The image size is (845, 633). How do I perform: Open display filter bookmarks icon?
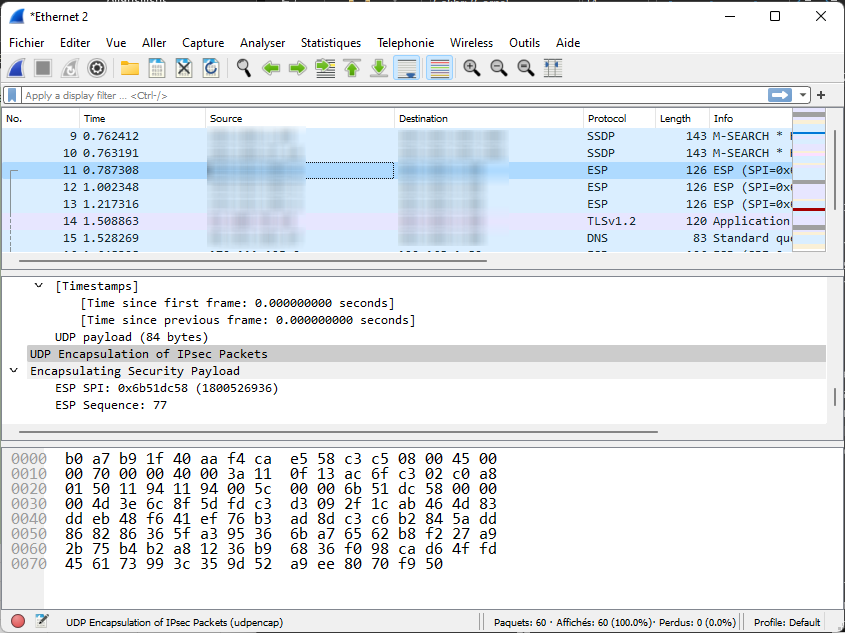tap(12, 95)
